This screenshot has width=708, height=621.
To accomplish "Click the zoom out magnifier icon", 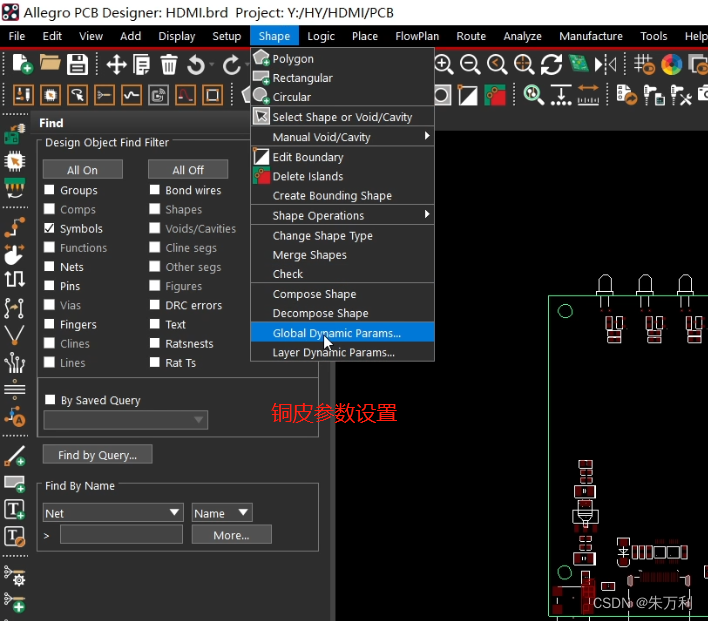I will (470, 65).
